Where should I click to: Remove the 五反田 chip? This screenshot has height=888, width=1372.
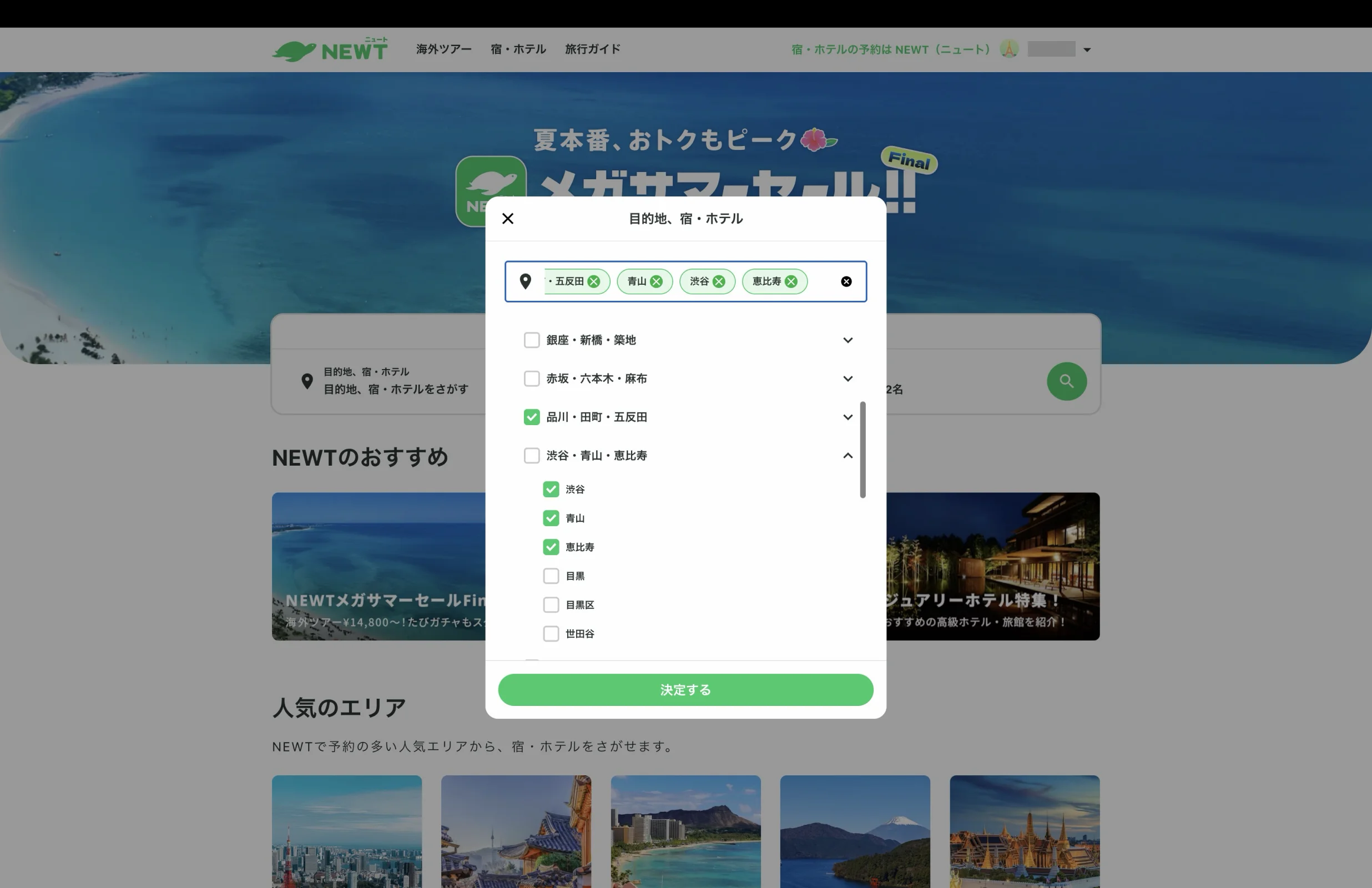click(594, 281)
